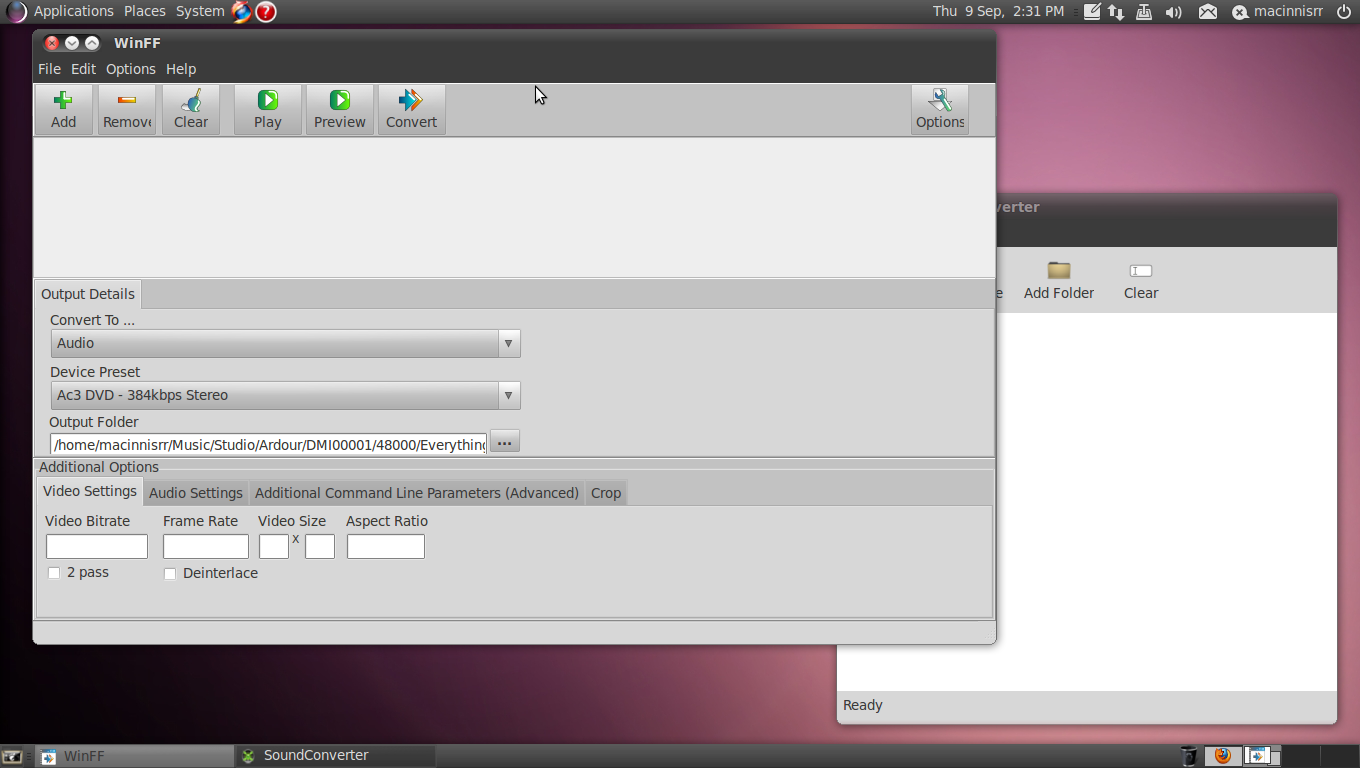1360x768 pixels.
Task: Switch to the Audio Settings tab
Action: pos(196,493)
